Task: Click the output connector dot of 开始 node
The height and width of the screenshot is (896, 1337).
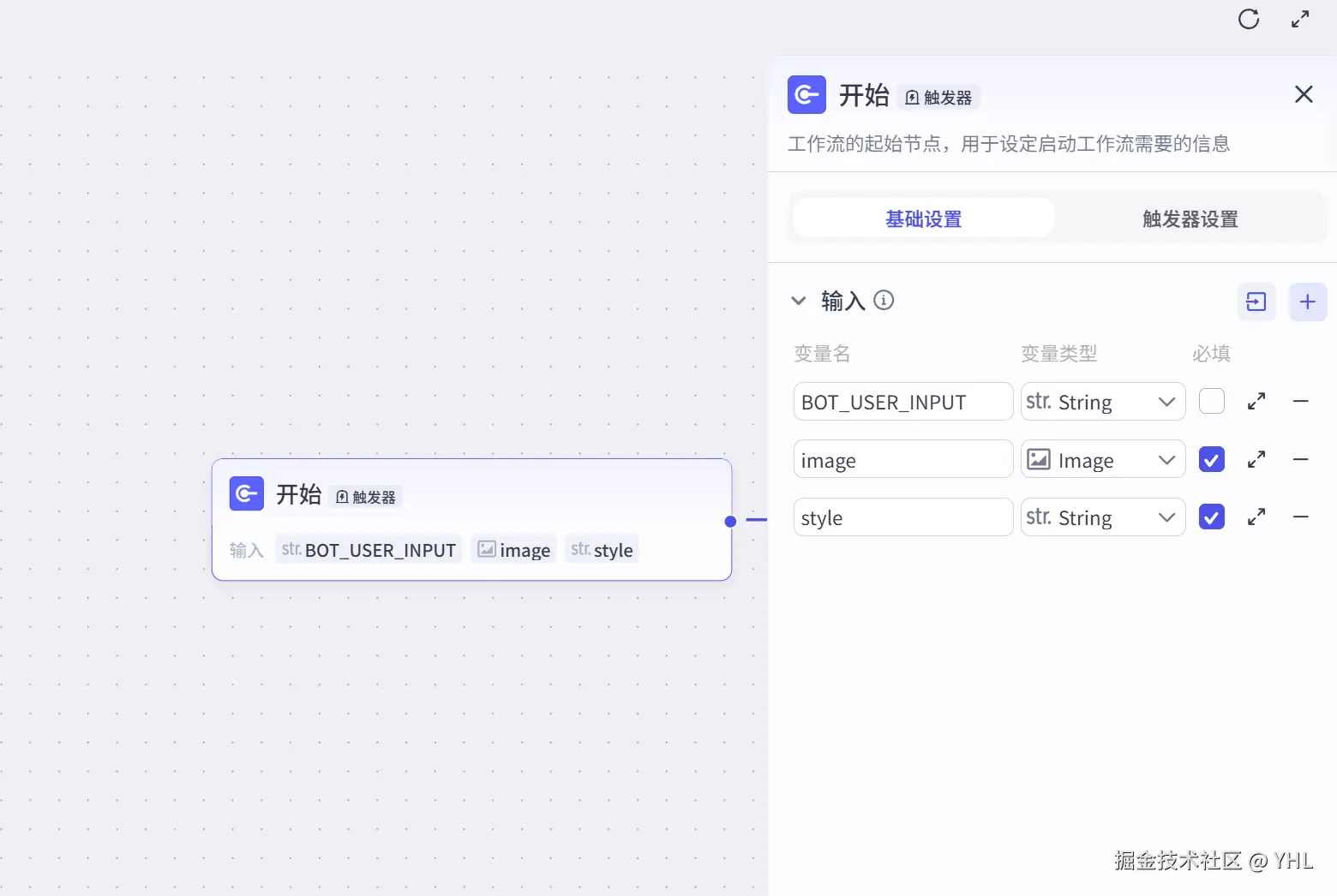Action: (730, 521)
